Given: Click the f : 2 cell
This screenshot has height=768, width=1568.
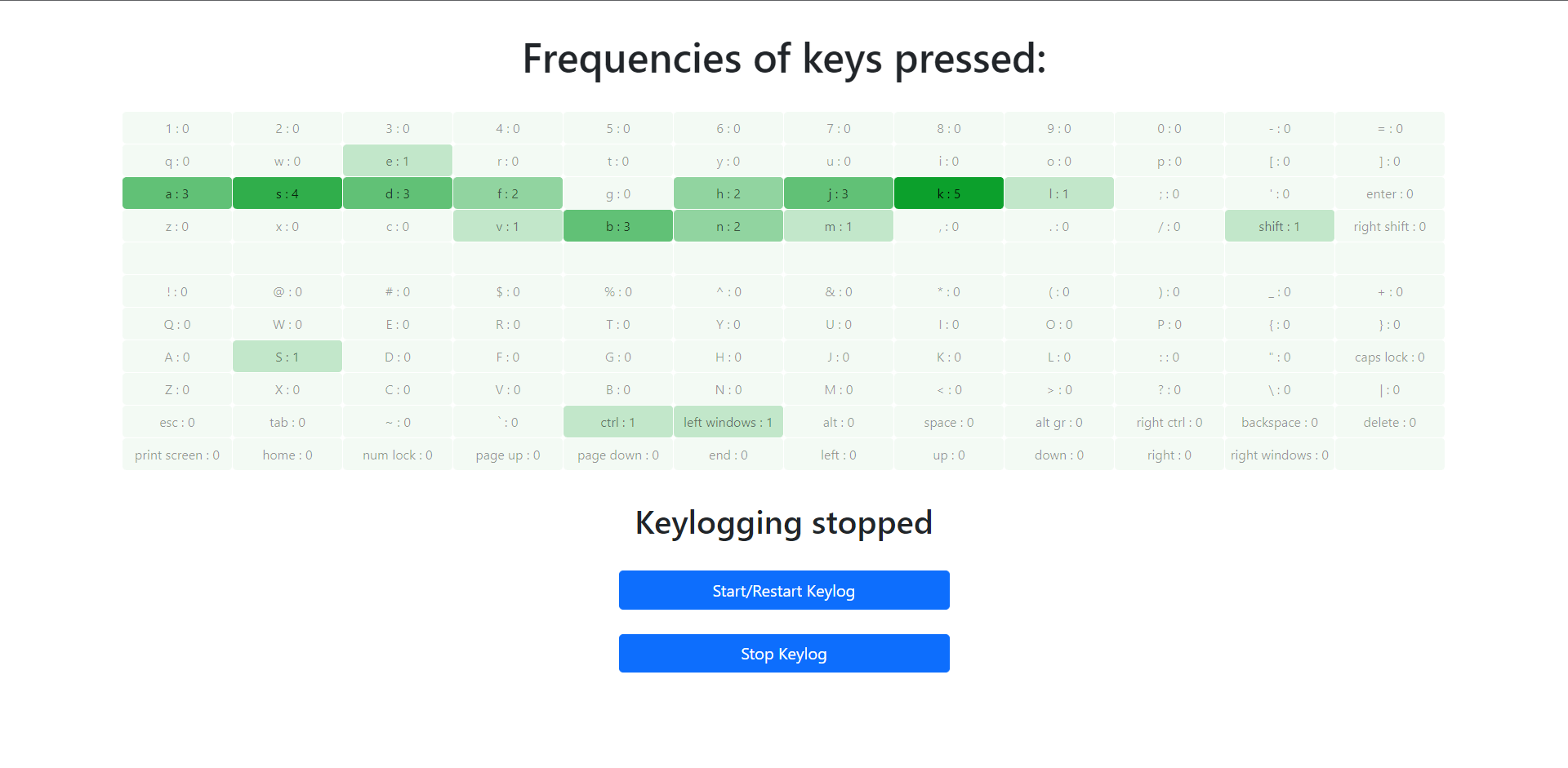Looking at the screenshot, I should 507,193.
